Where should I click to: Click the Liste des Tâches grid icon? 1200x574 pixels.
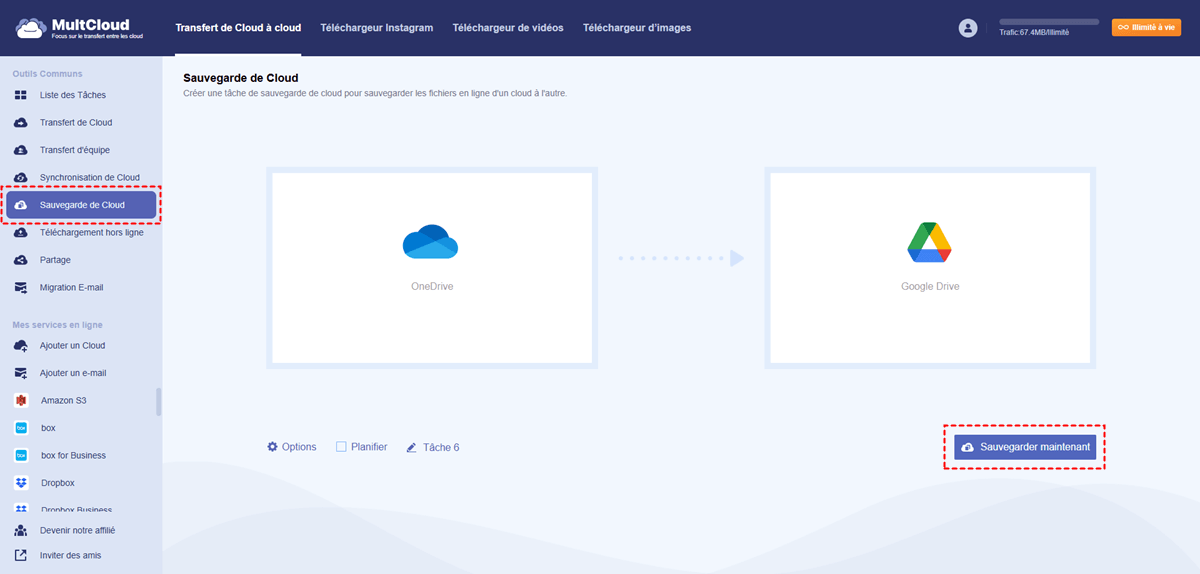pyautogui.click(x=21, y=95)
